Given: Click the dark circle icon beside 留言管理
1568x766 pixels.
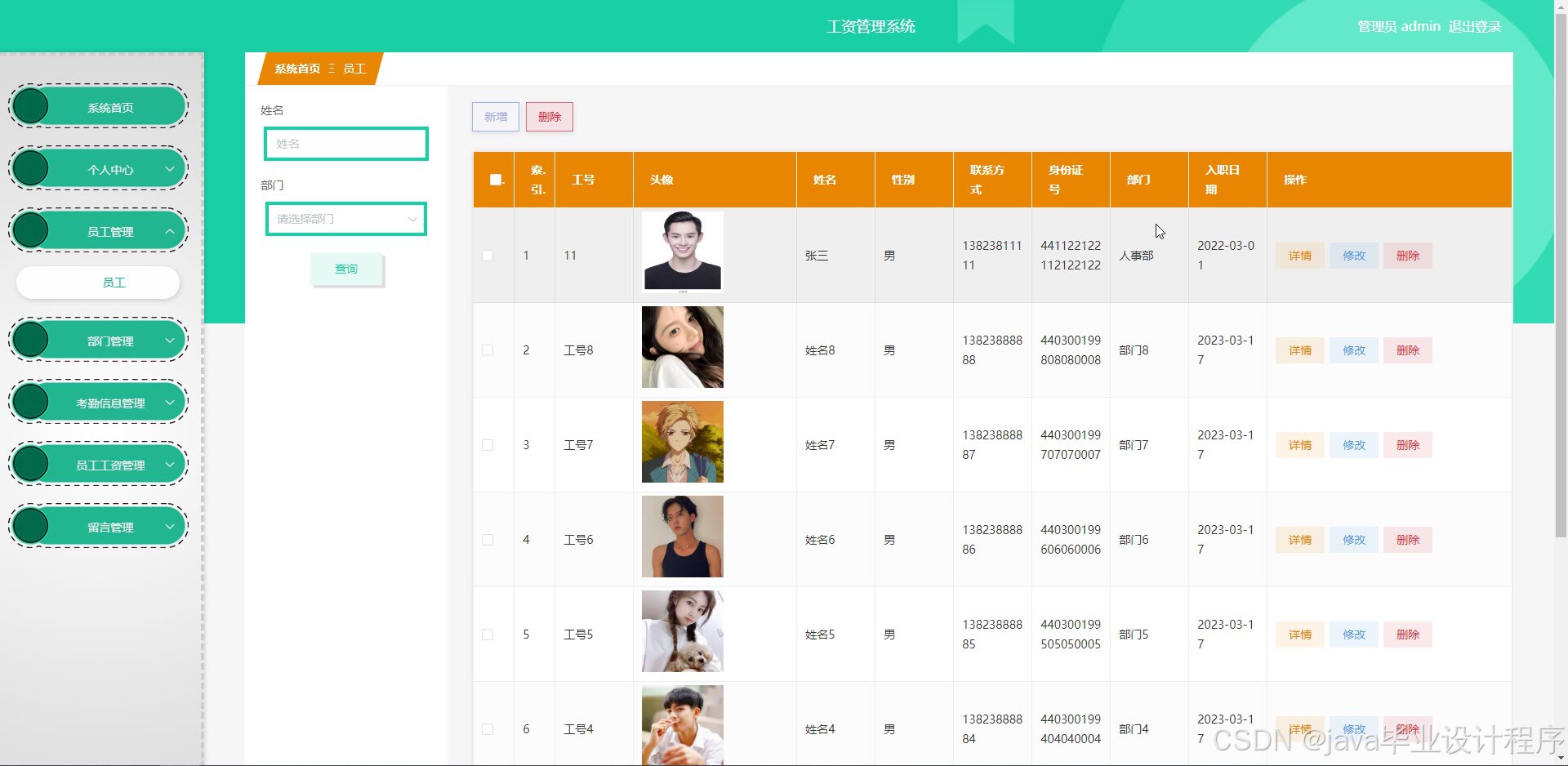Looking at the screenshot, I should (x=31, y=526).
